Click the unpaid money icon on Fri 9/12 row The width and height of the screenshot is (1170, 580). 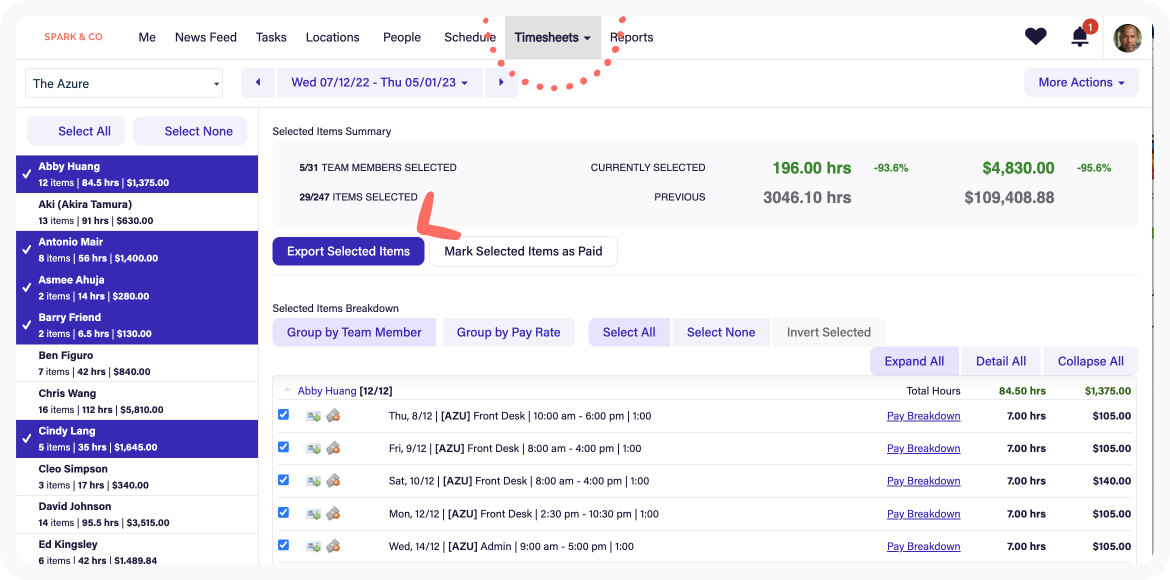333,447
